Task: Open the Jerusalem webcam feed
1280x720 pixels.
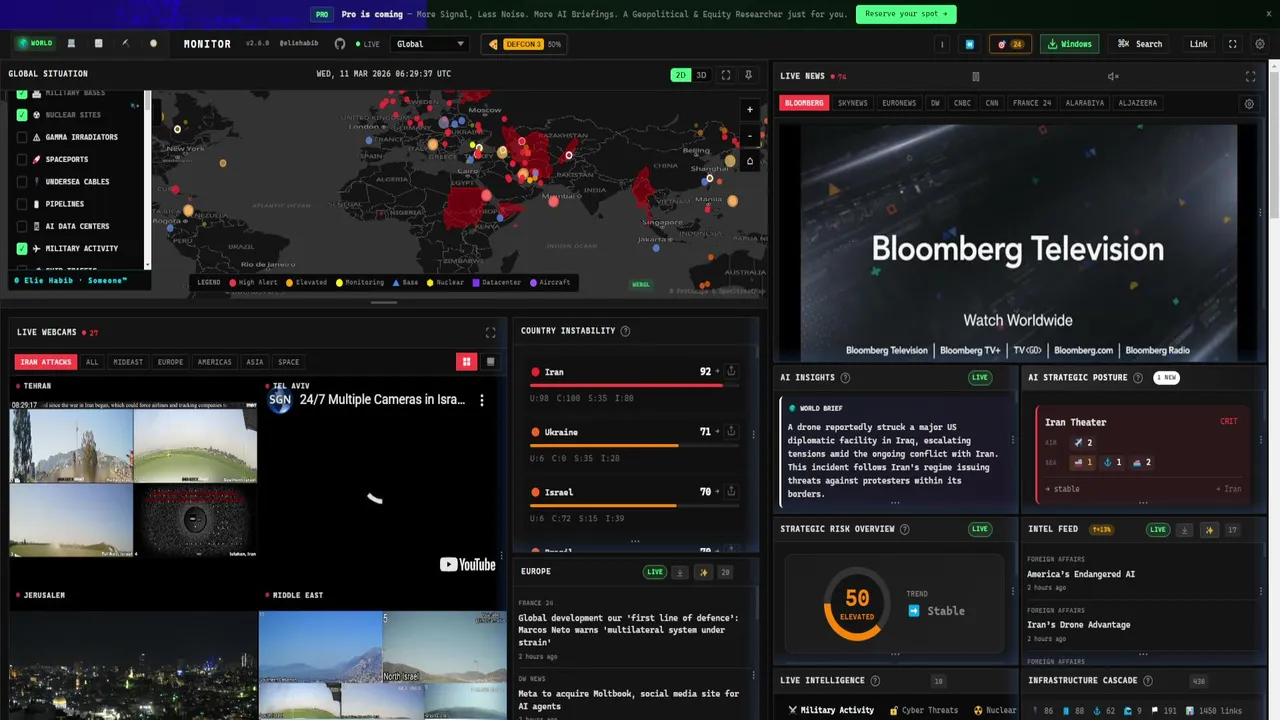Action: (x=133, y=665)
